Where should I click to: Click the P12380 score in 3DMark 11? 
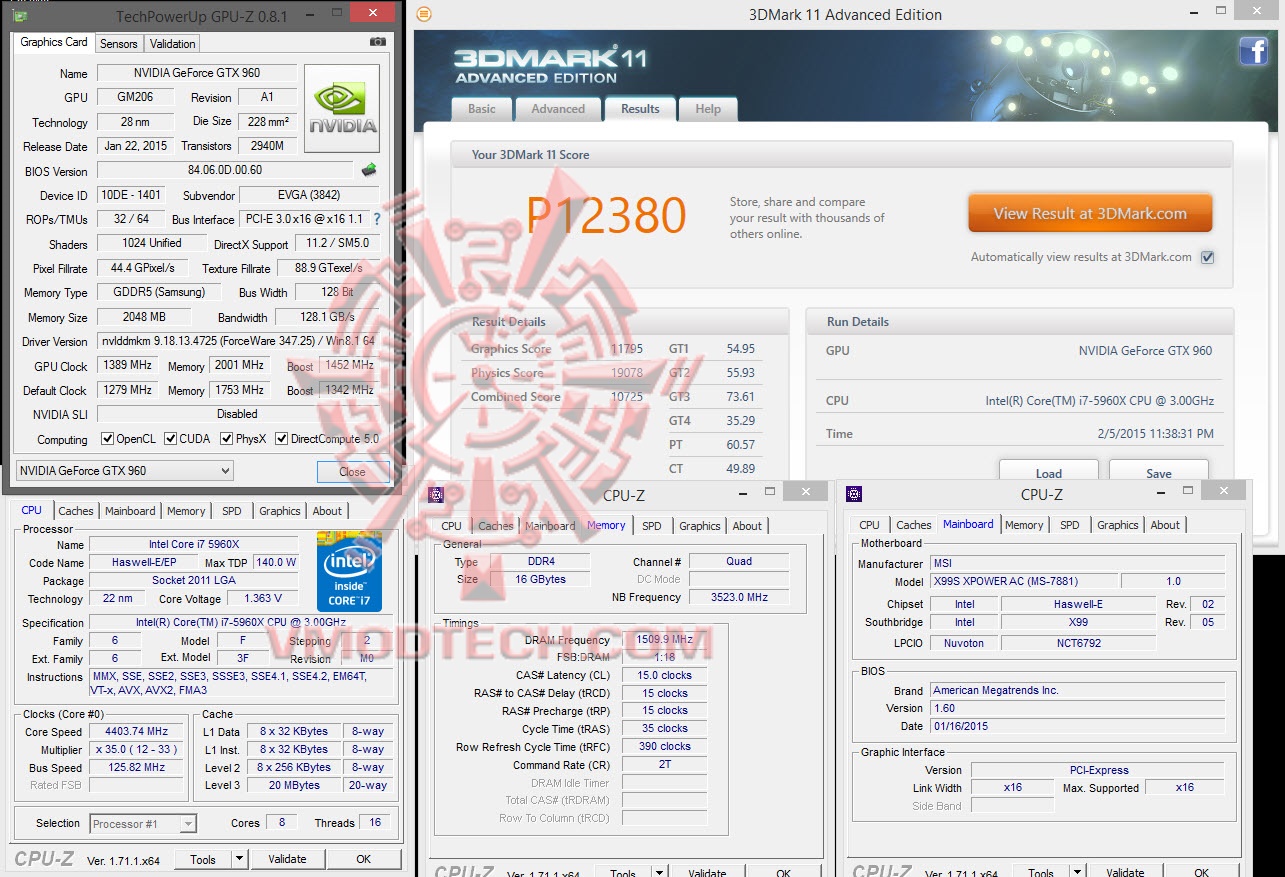click(607, 215)
